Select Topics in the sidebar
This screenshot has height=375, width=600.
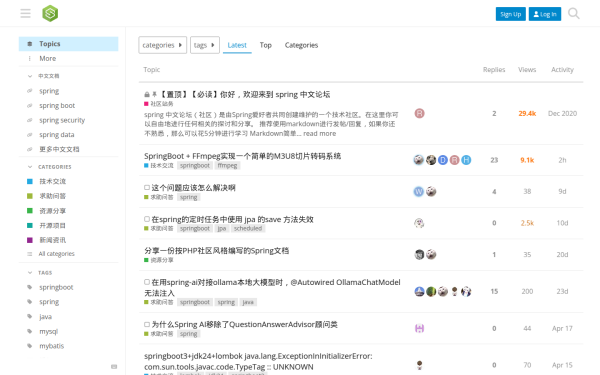pyautogui.click(x=68, y=44)
